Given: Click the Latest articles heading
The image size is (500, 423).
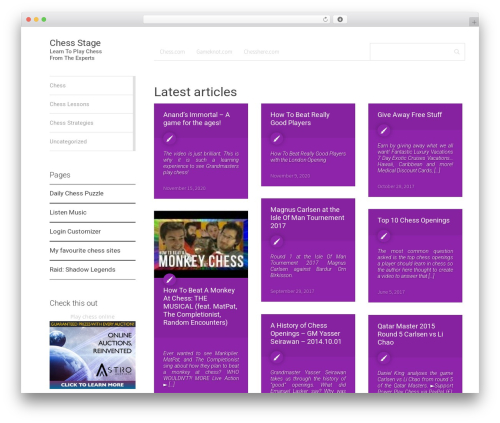Looking at the screenshot, I should (x=195, y=92).
